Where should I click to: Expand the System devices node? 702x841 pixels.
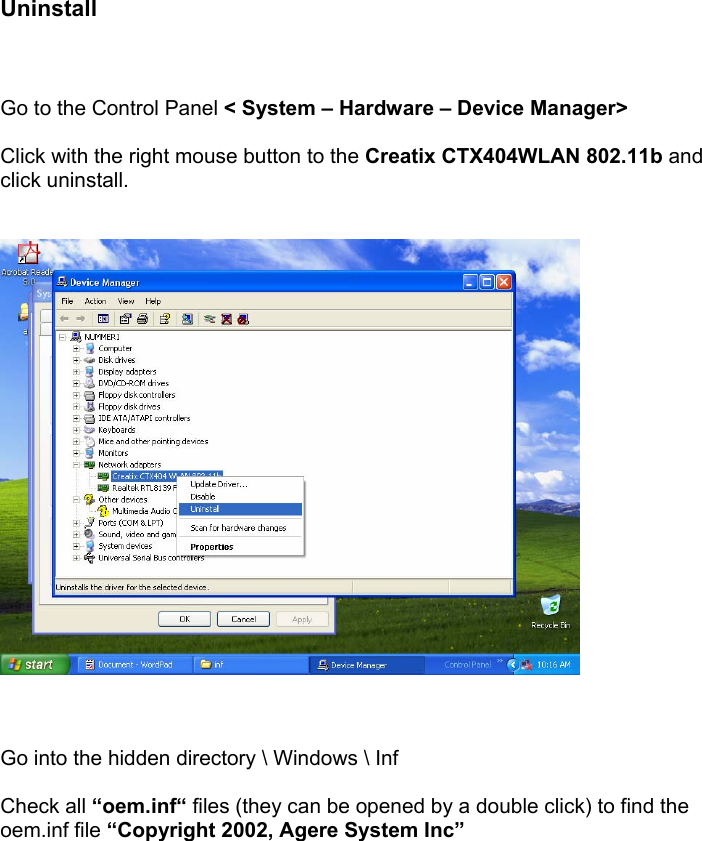pyautogui.click(x=76, y=546)
